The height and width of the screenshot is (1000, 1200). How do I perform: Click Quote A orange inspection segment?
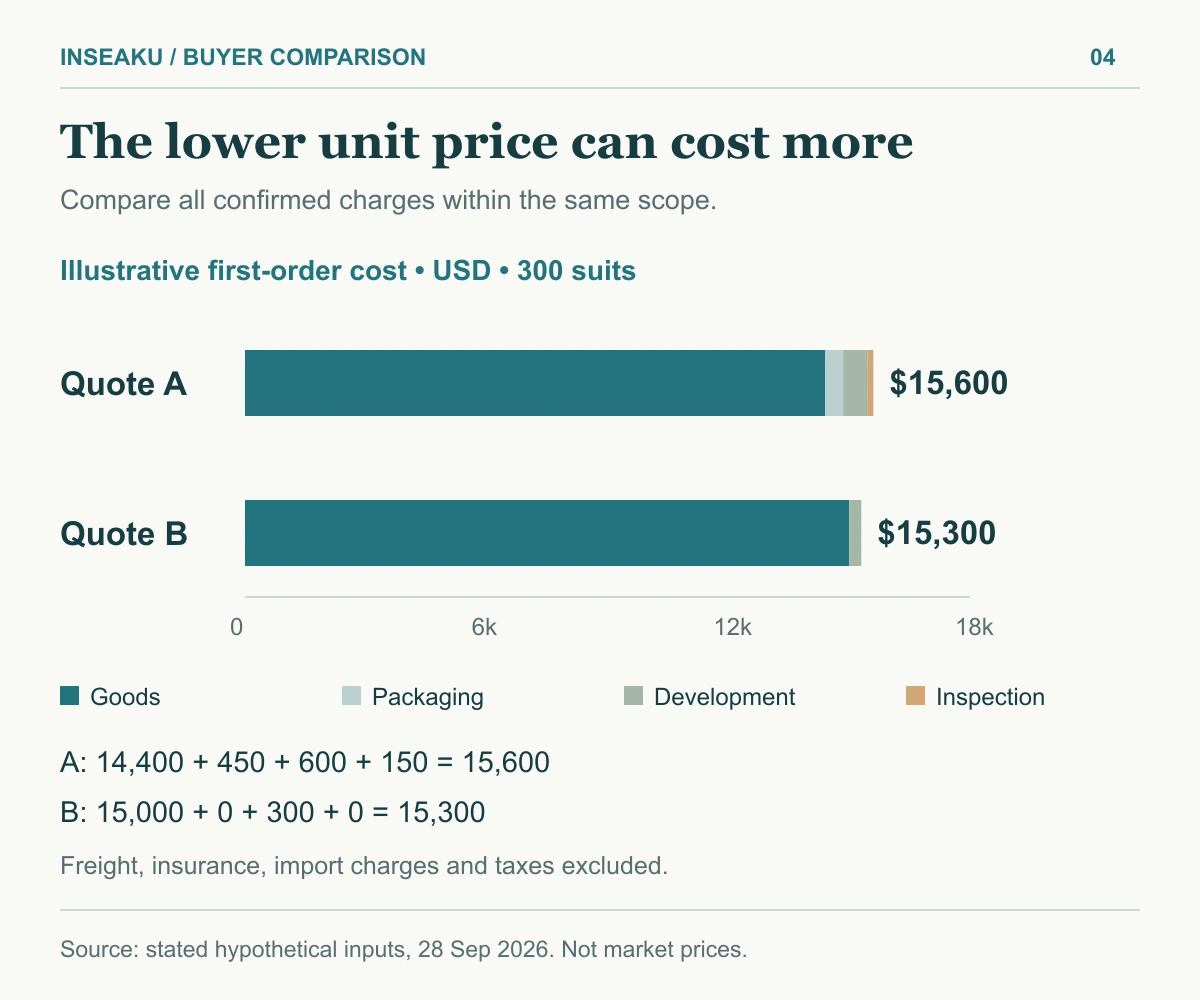coord(870,383)
